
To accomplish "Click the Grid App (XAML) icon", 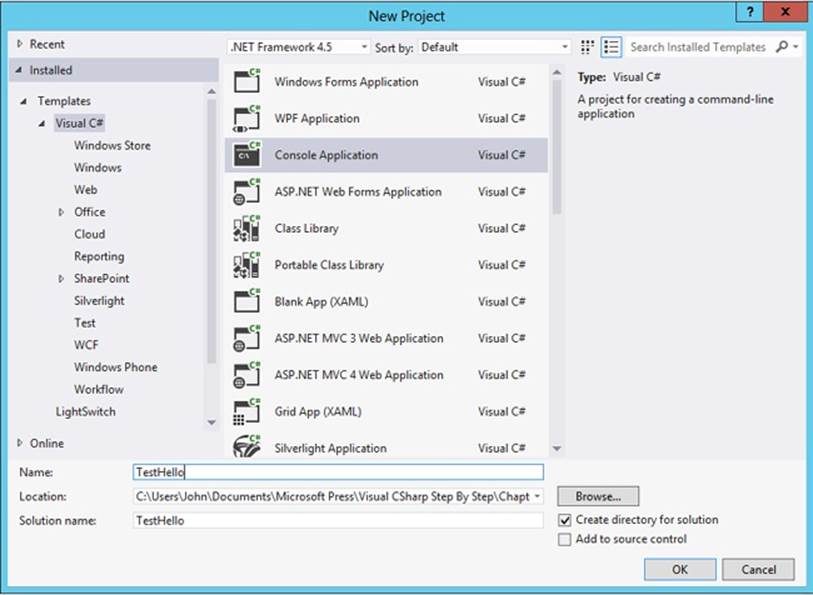I will click(247, 412).
